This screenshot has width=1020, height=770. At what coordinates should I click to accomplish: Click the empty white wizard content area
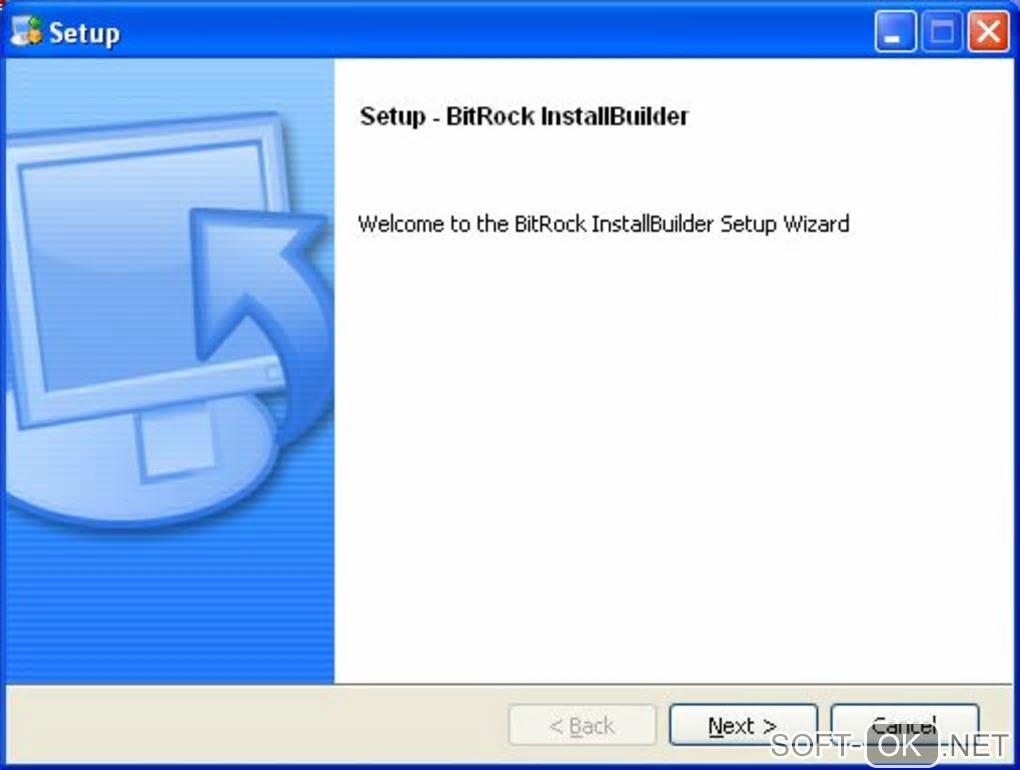point(673,455)
